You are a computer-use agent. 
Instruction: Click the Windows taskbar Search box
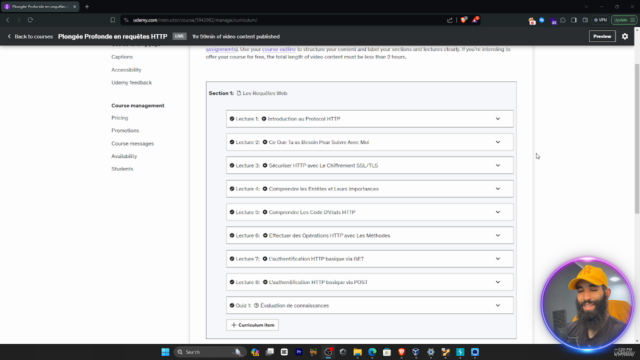pyautogui.click(x=209, y=352)
